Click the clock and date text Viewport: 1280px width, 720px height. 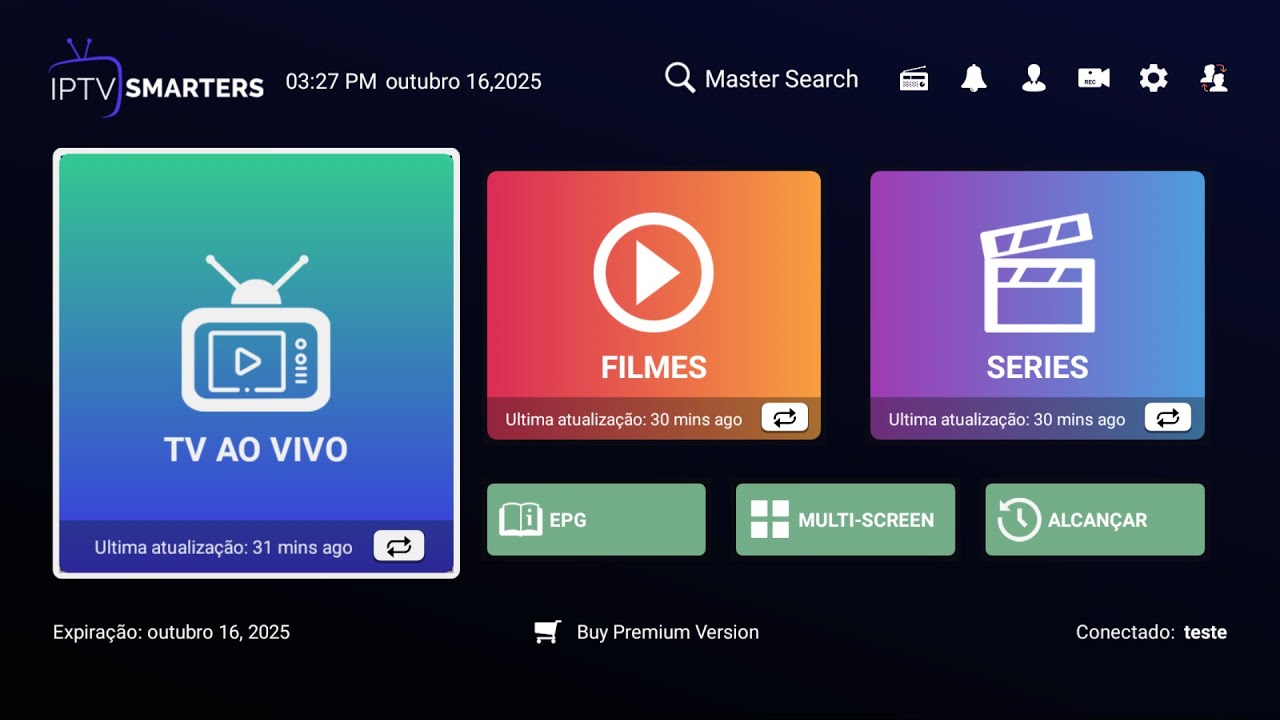coord(414,81)
